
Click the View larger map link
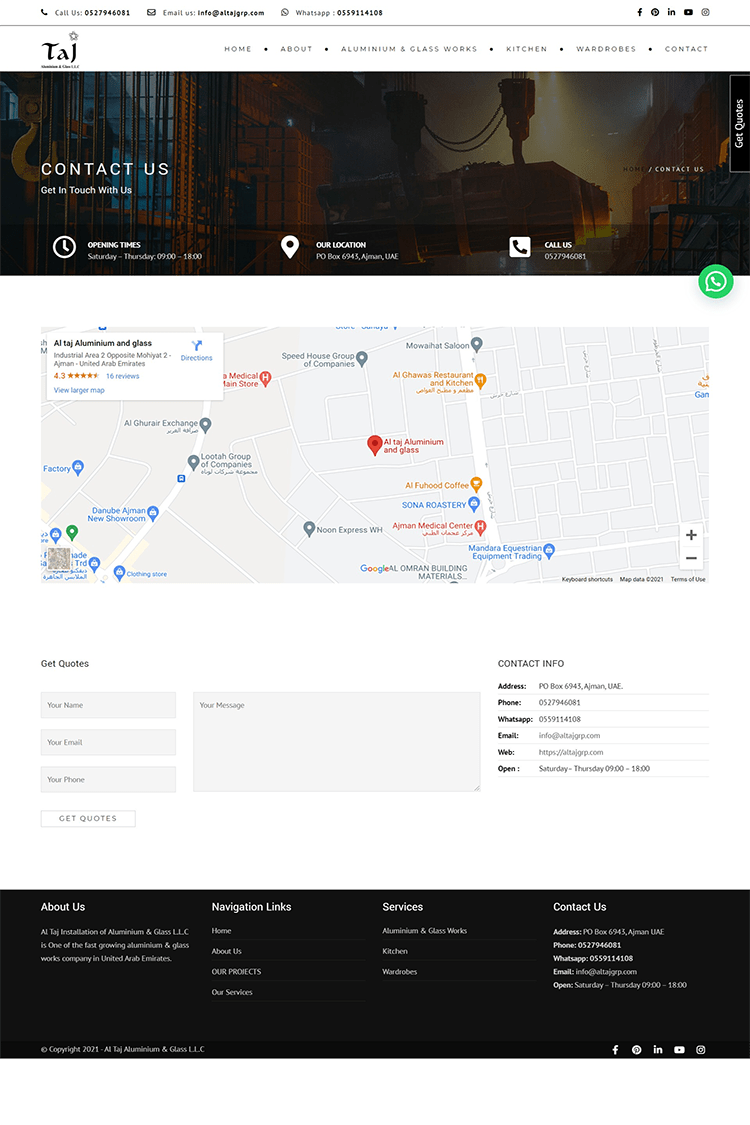pos(79,390)
